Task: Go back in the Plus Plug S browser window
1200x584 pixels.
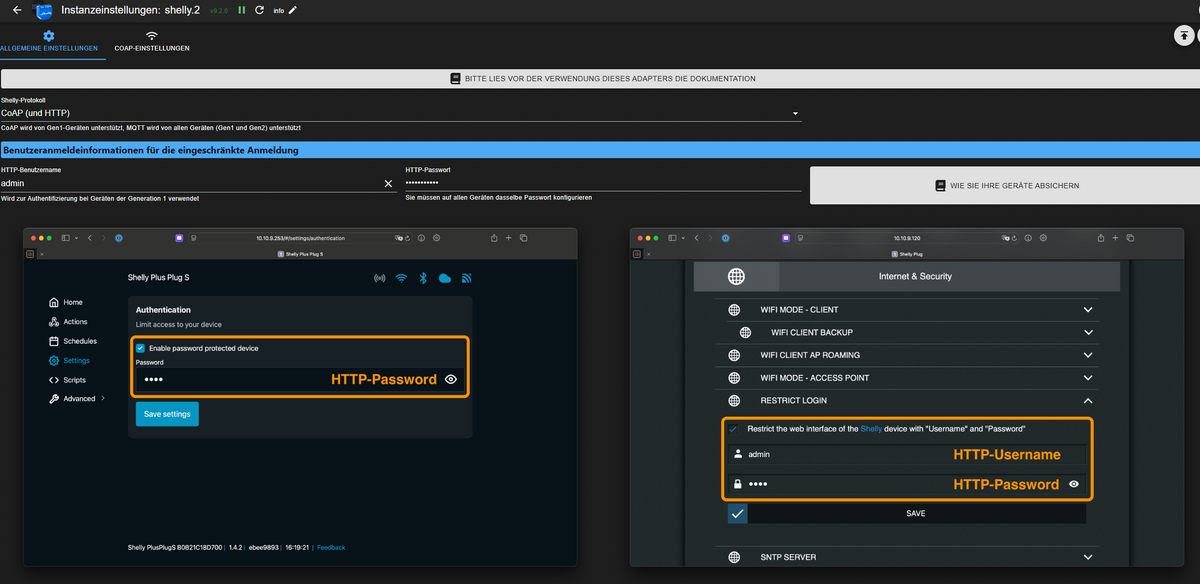Action: click(x=90, y=238)
